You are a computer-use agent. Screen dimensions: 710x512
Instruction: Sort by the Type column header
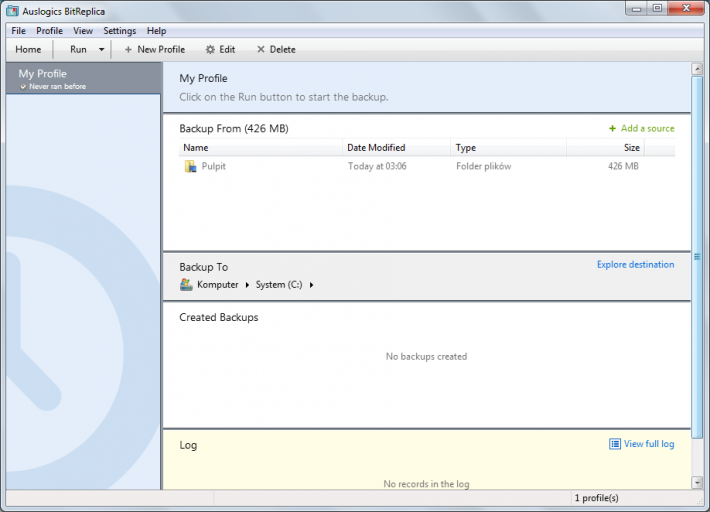coord(509,148)
